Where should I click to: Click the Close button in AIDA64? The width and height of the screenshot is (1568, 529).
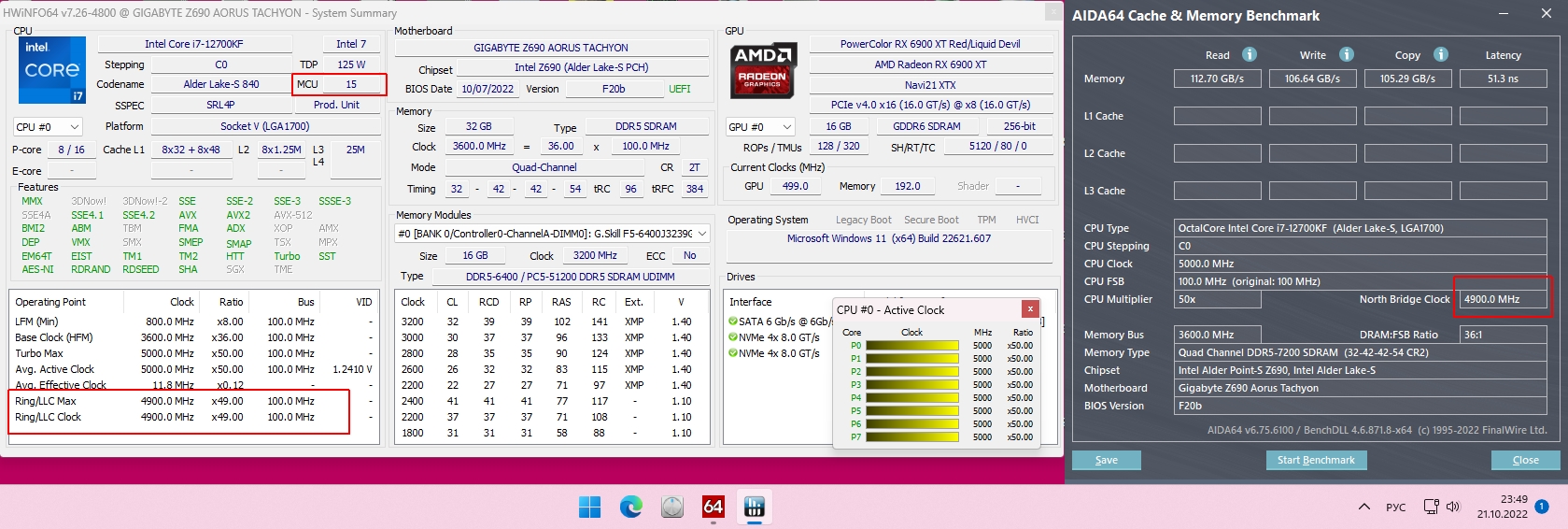(x=1526, y=460)
